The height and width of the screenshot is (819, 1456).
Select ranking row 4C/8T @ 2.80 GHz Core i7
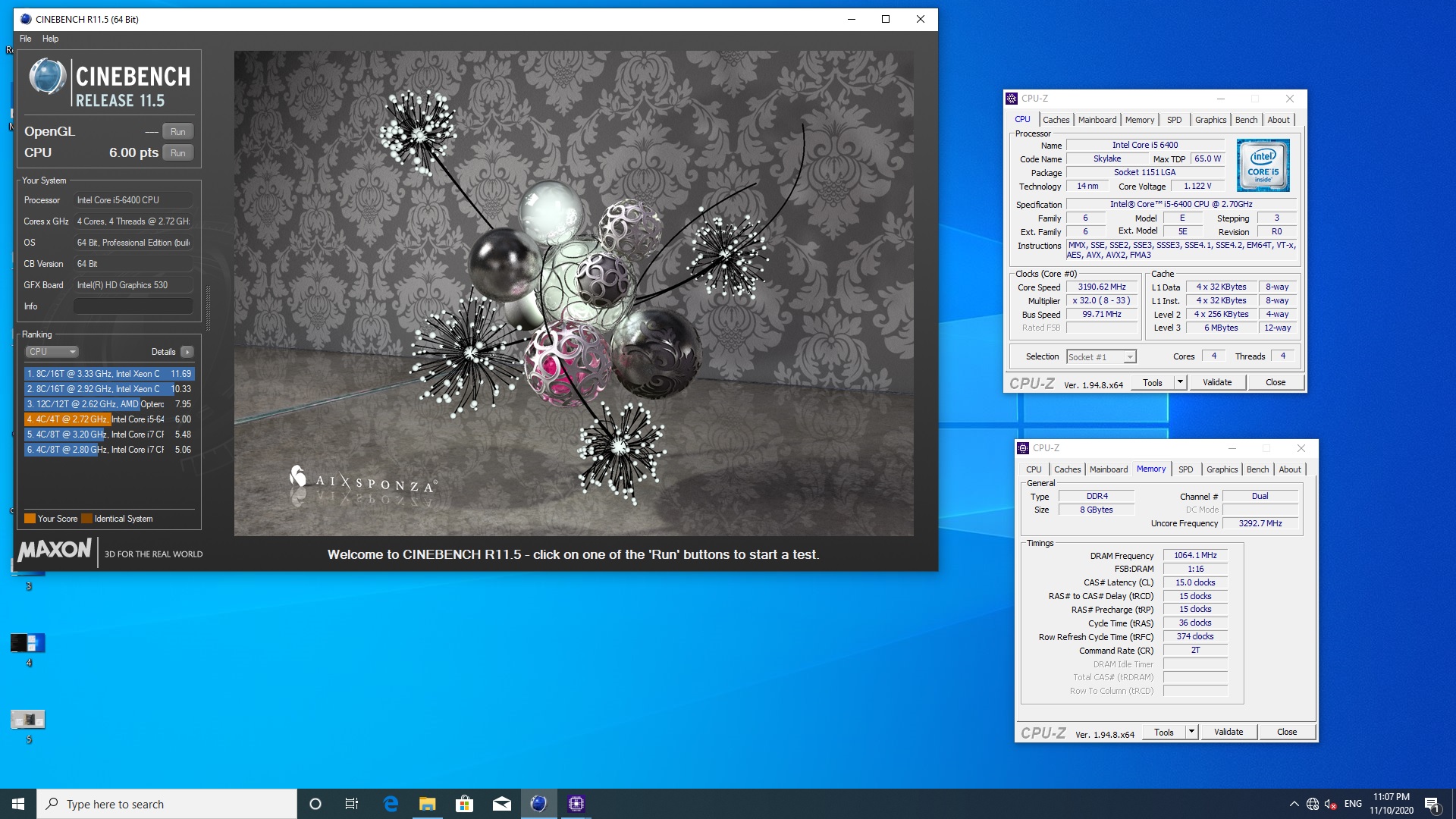click(x=109, y=450)
